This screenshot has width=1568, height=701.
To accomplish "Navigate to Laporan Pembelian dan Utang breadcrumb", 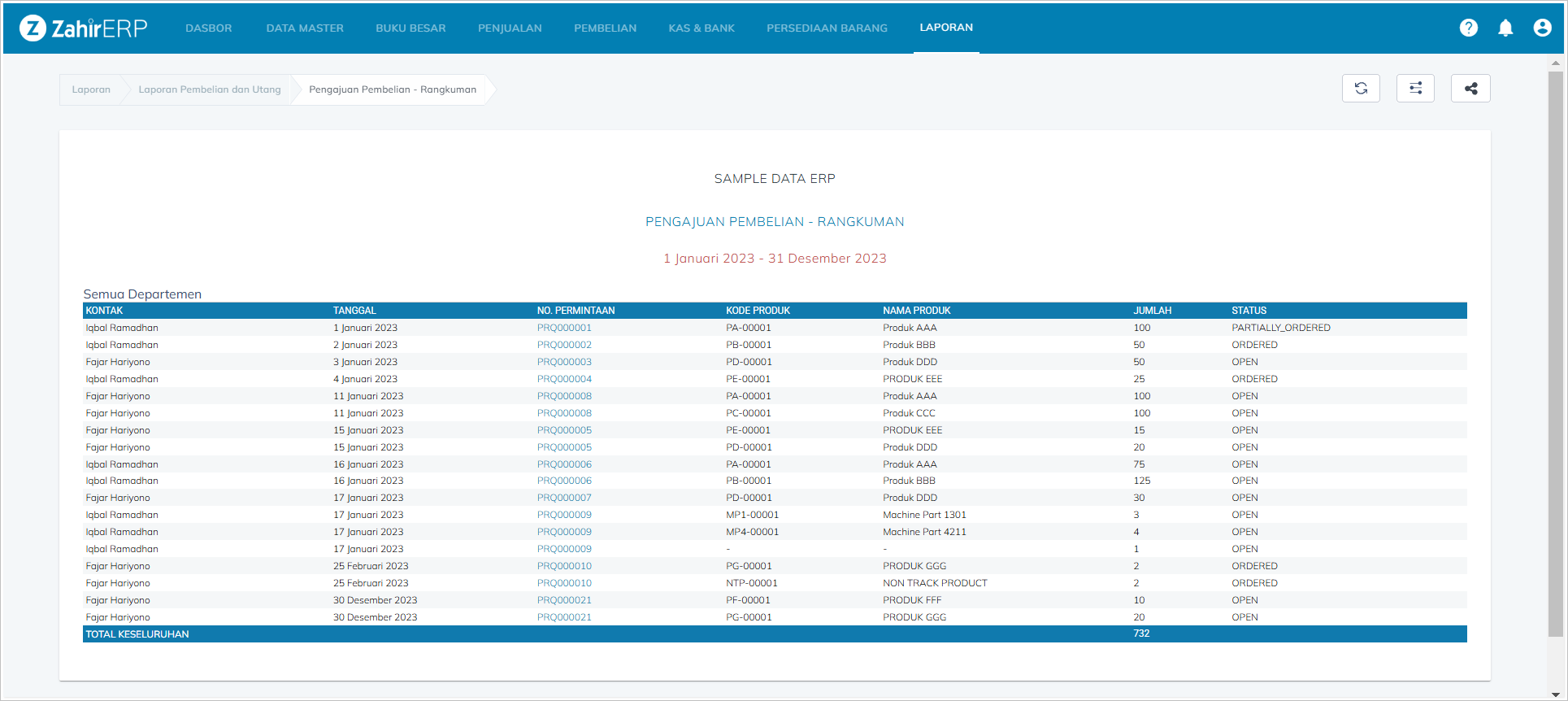I will pyautogui.click(x=210, y=89).
